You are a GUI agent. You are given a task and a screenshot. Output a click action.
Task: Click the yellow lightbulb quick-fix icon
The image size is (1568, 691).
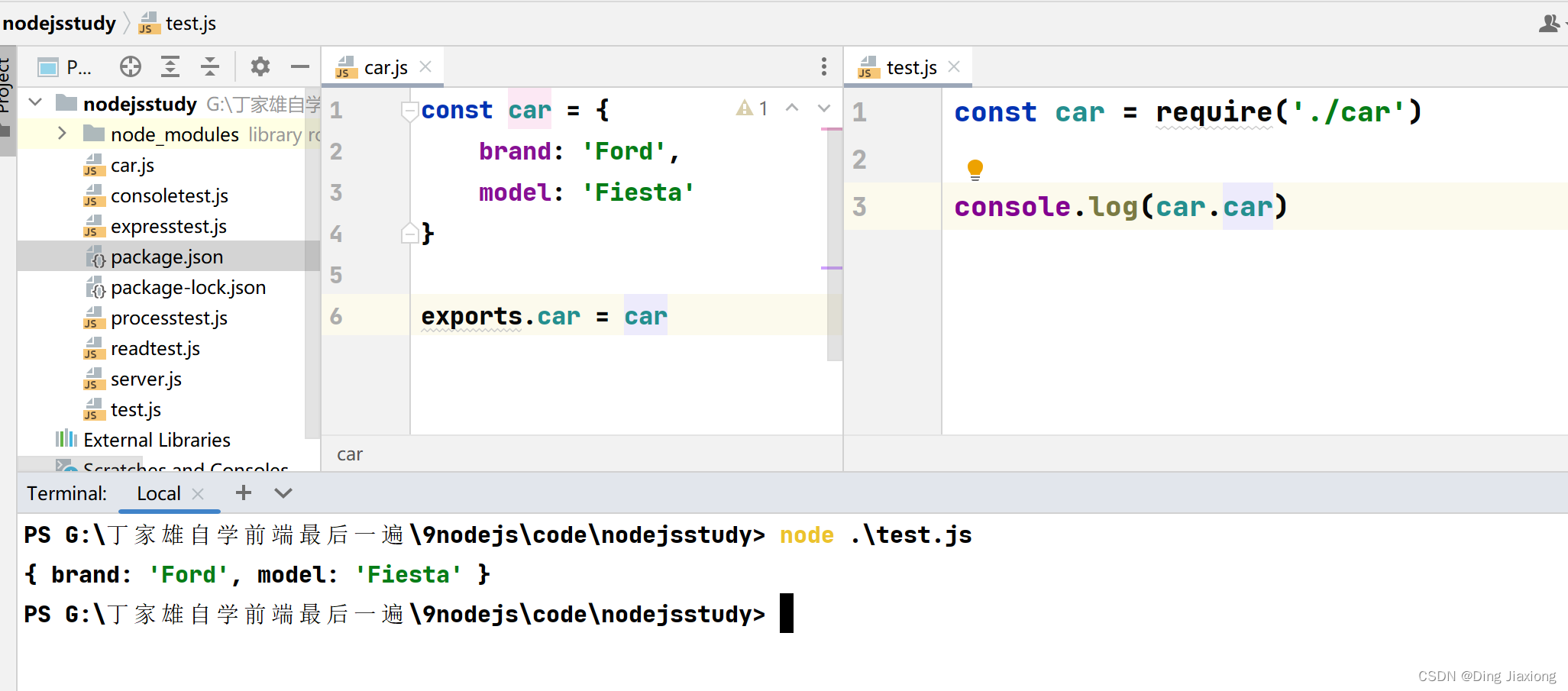(x=975, y=170)
